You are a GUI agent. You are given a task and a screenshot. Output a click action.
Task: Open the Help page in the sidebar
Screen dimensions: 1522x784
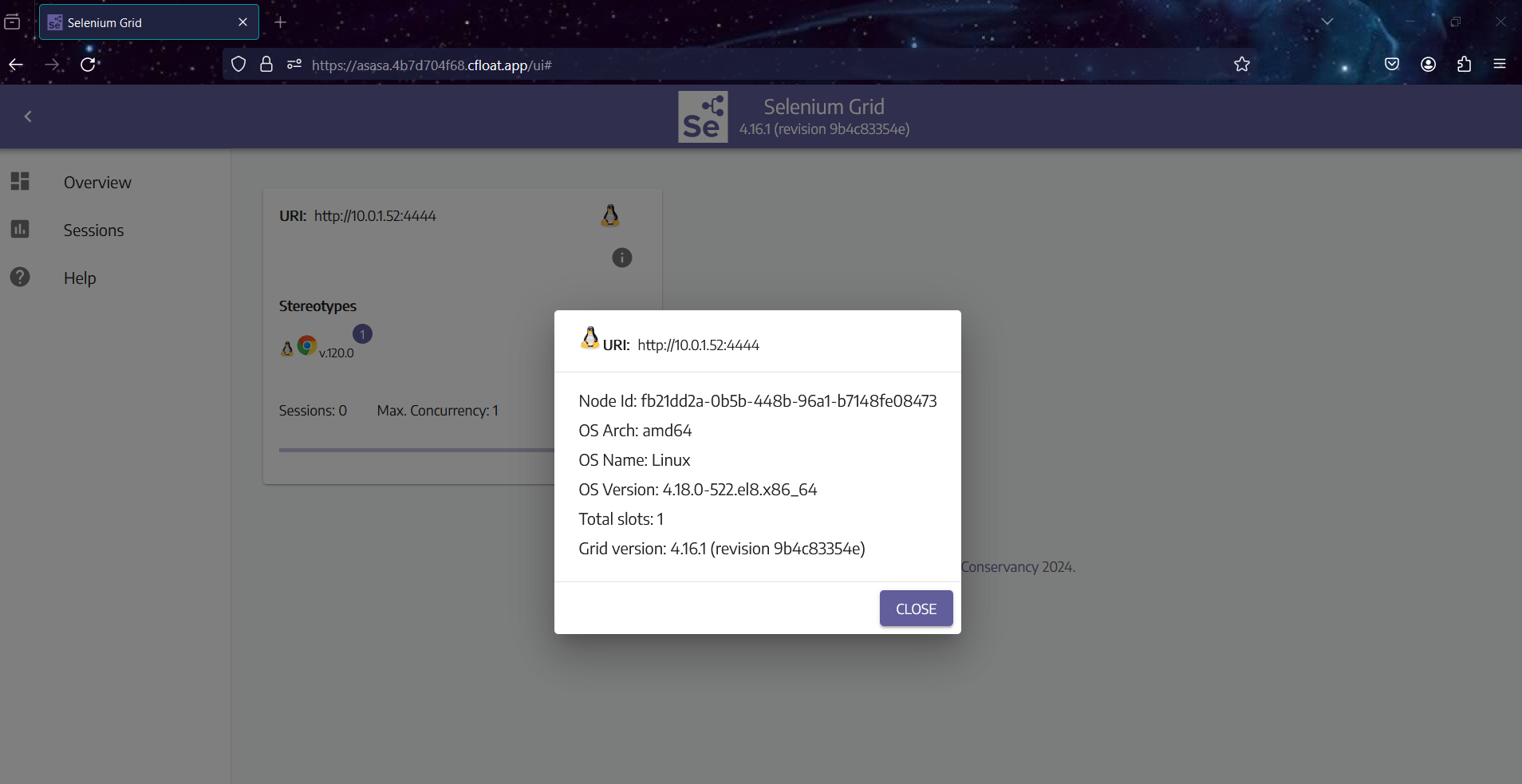[80, 278]
